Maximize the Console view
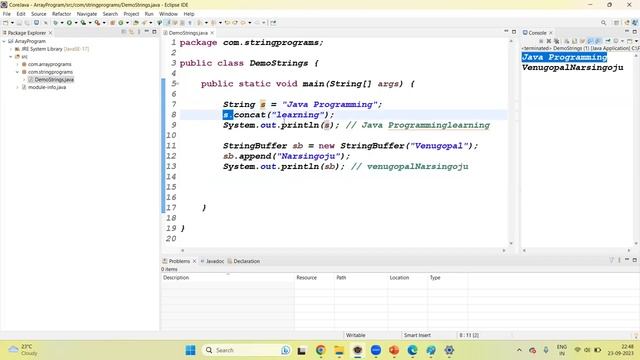 point(635,32)
